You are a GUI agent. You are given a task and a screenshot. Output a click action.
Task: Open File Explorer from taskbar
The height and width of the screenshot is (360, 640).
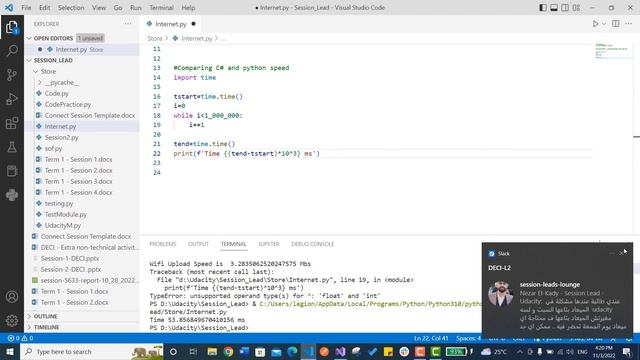click(x=212, y=351)
